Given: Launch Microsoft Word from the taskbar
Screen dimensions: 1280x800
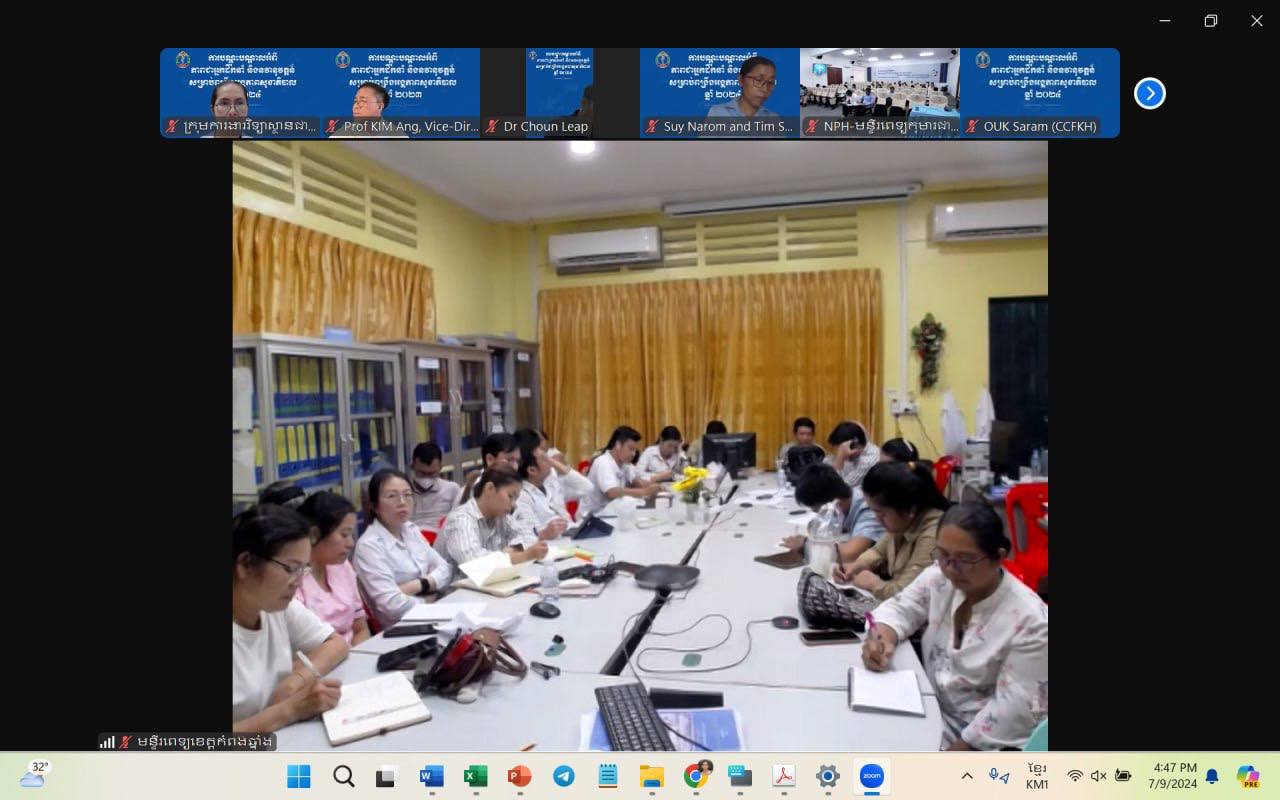Looking at the screenshot, I should point(432,776).
